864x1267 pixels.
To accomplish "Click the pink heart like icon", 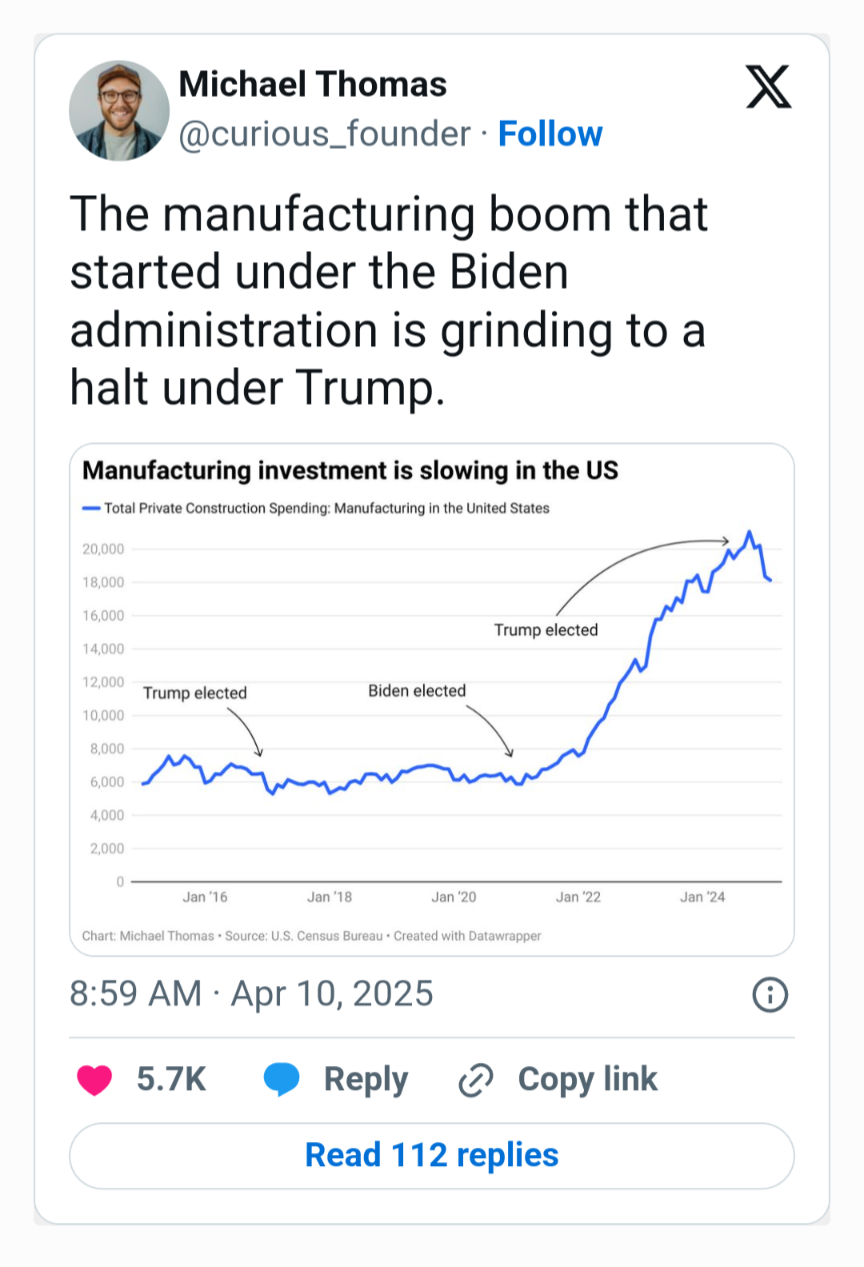I will pos(95,1080).
